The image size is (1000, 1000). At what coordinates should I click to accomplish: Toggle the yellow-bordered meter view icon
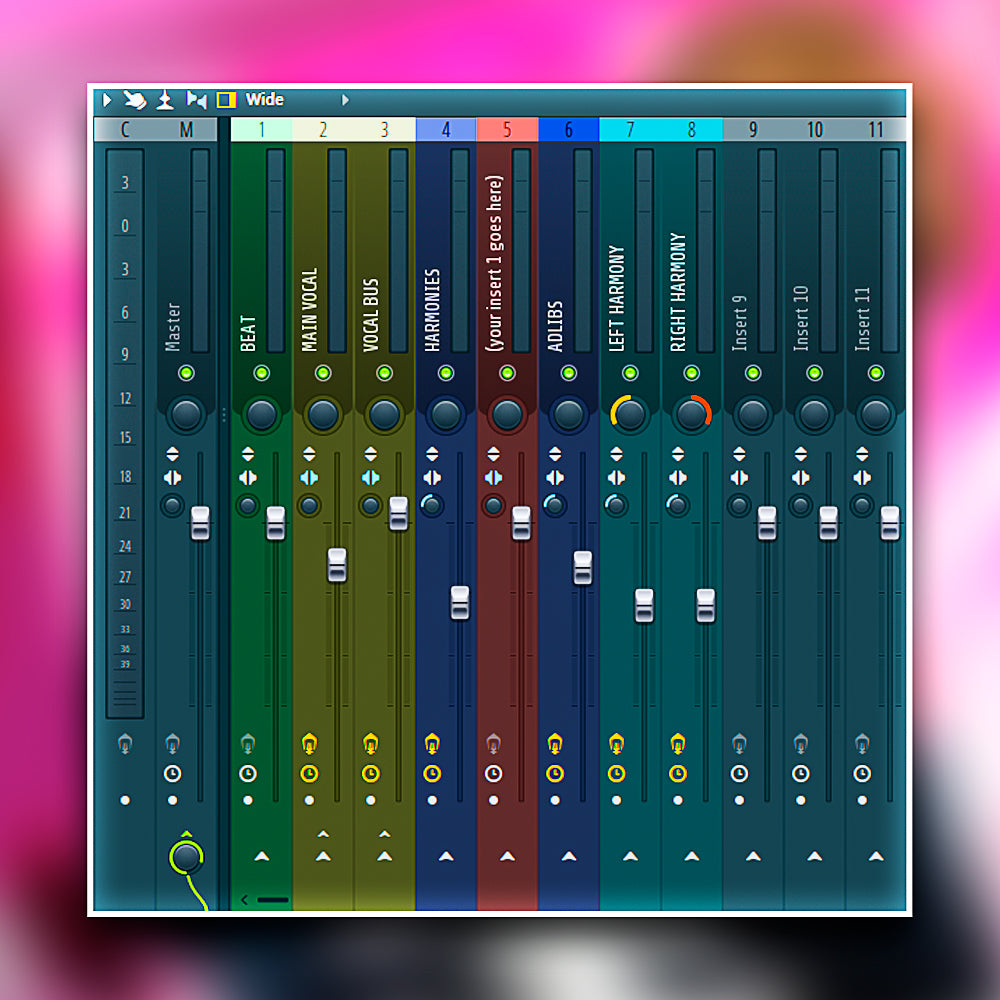point(226,100)
